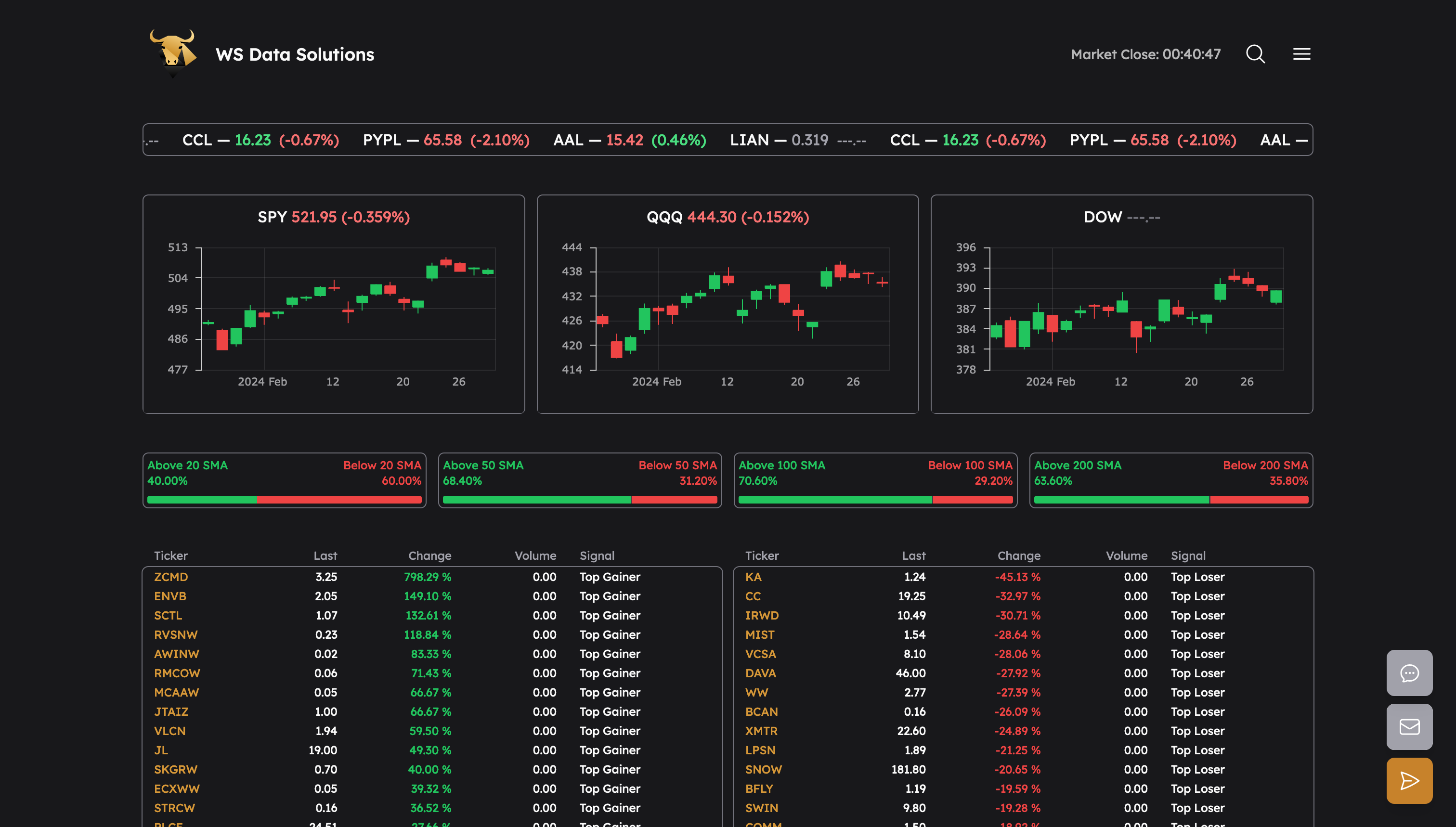Click the 100 SMA progress bar
The height and width of the screenshot is (827, 1456).
click(875, 500)
